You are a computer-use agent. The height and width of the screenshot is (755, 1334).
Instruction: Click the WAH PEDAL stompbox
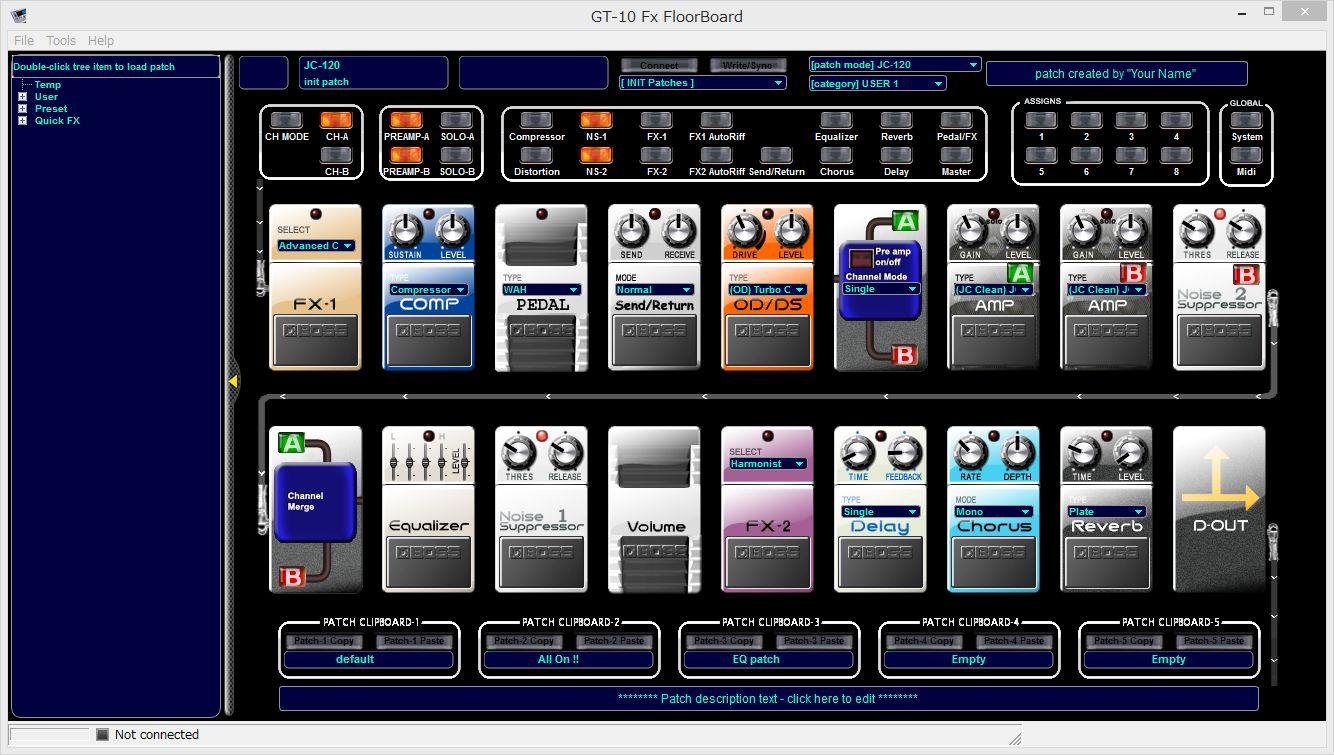tap(541, 287)
